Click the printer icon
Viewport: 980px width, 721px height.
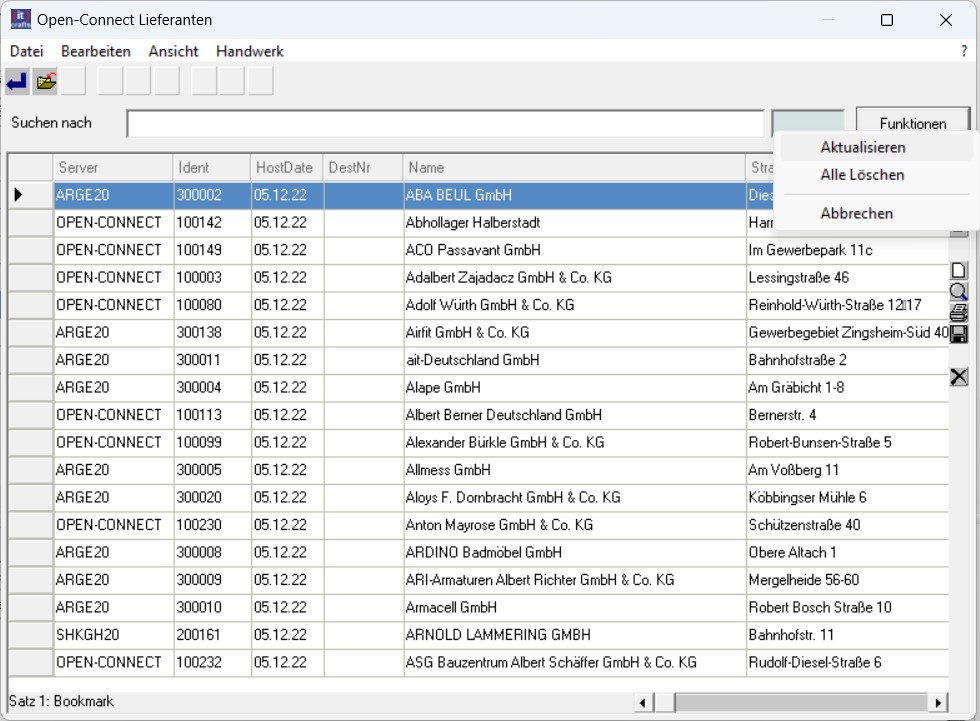(x=958, y=313)
